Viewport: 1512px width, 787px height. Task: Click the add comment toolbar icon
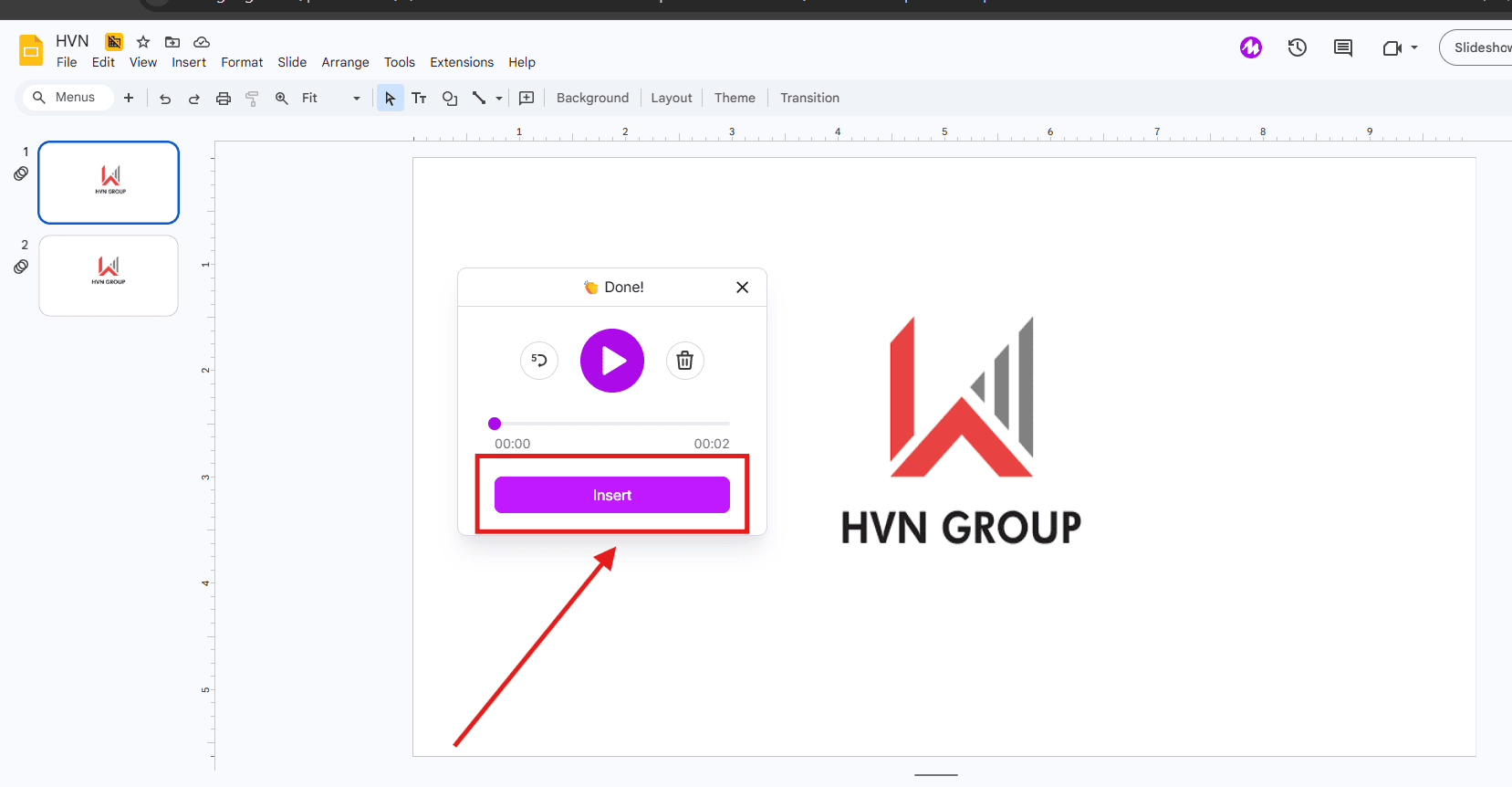(x=527, y=98)
